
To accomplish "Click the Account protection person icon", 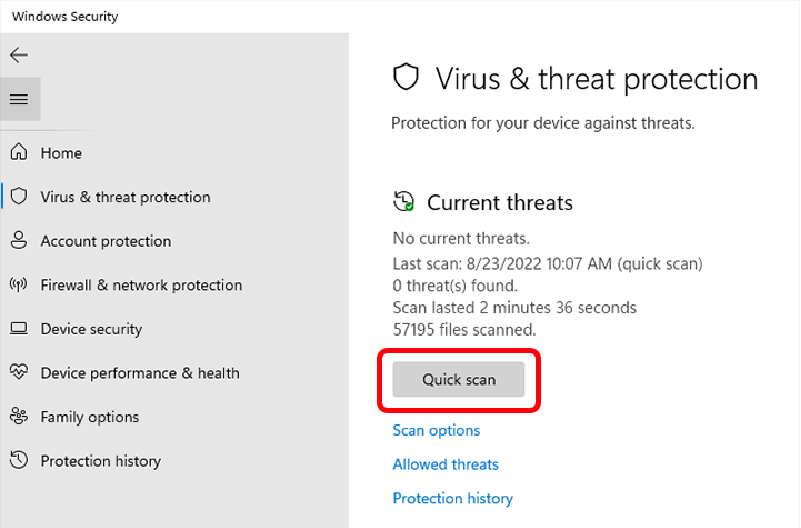I will point(19,241).
